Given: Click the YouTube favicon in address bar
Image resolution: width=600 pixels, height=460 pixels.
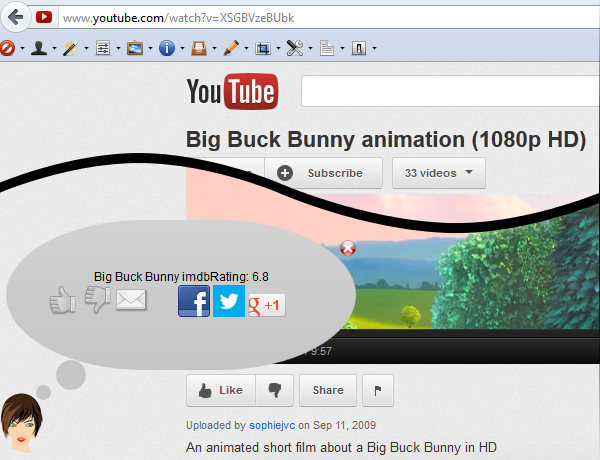Looking at the screenshot, I should pyautogui.click(x=44, y=17).
